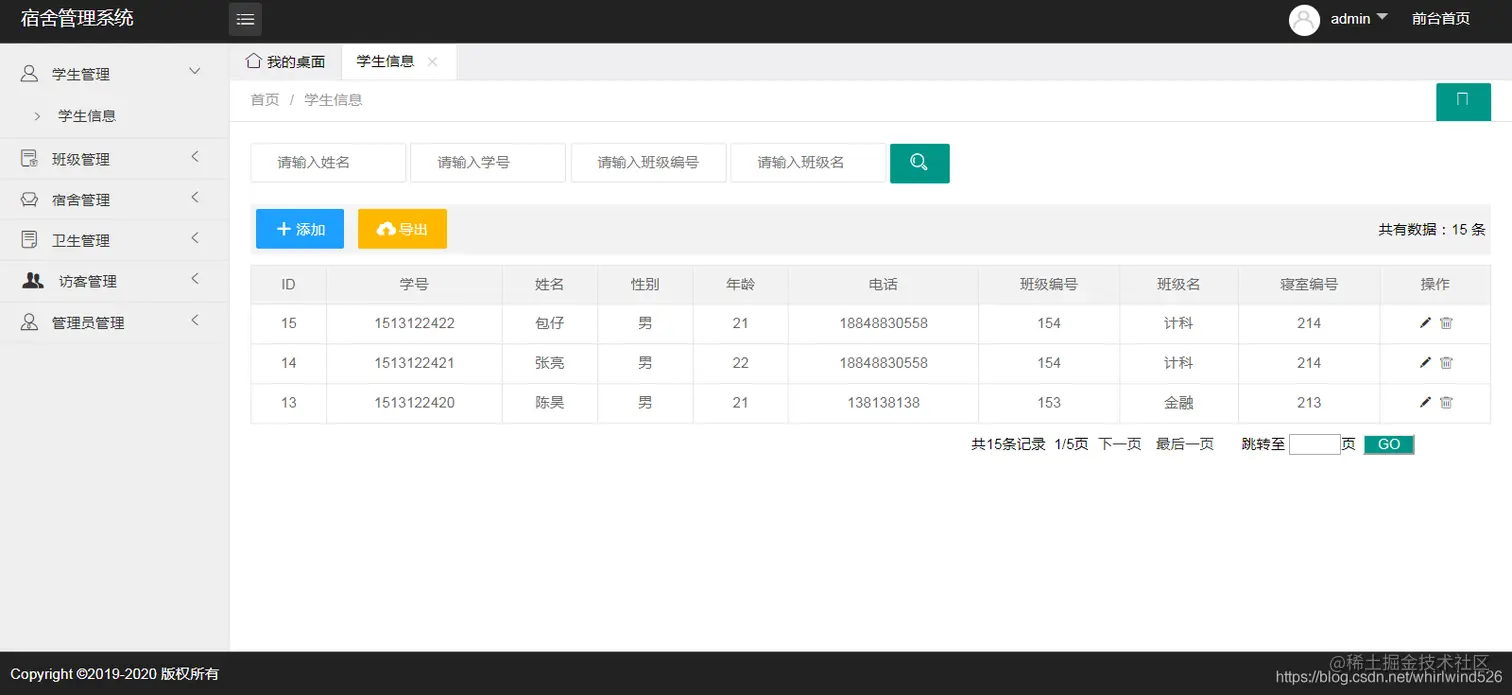Click the 班级管理 sidebar icon
Image resolution: width=1512 pixels, height=695 pixels.
[29, 158]
